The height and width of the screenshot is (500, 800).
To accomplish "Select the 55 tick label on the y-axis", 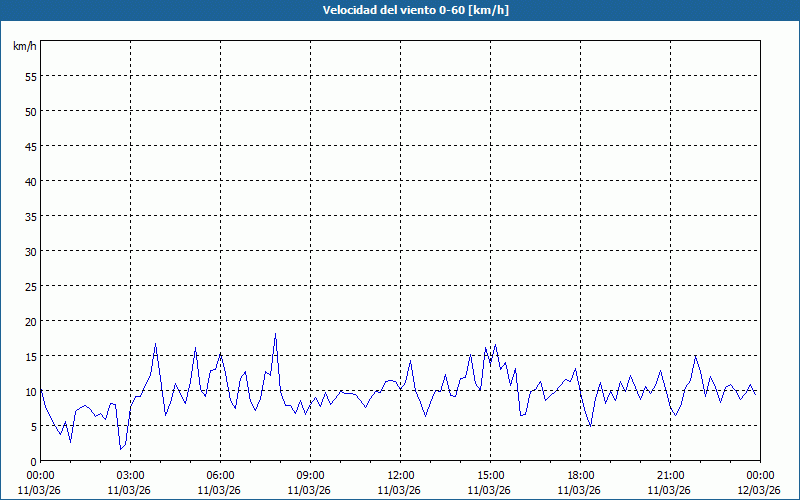I will [x=31, y=76].
